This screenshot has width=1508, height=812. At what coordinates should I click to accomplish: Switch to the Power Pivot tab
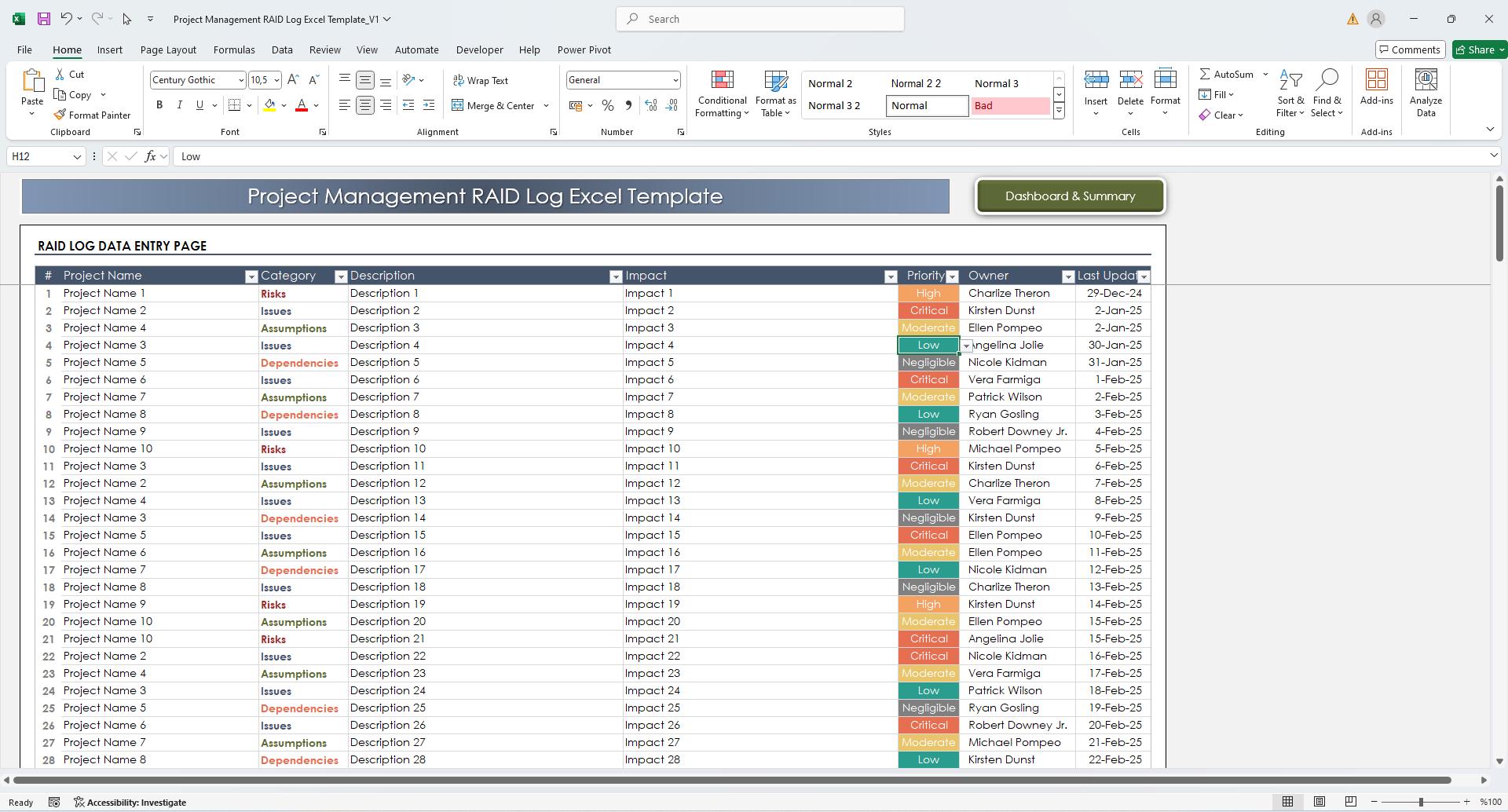click(x=584, y=49)
